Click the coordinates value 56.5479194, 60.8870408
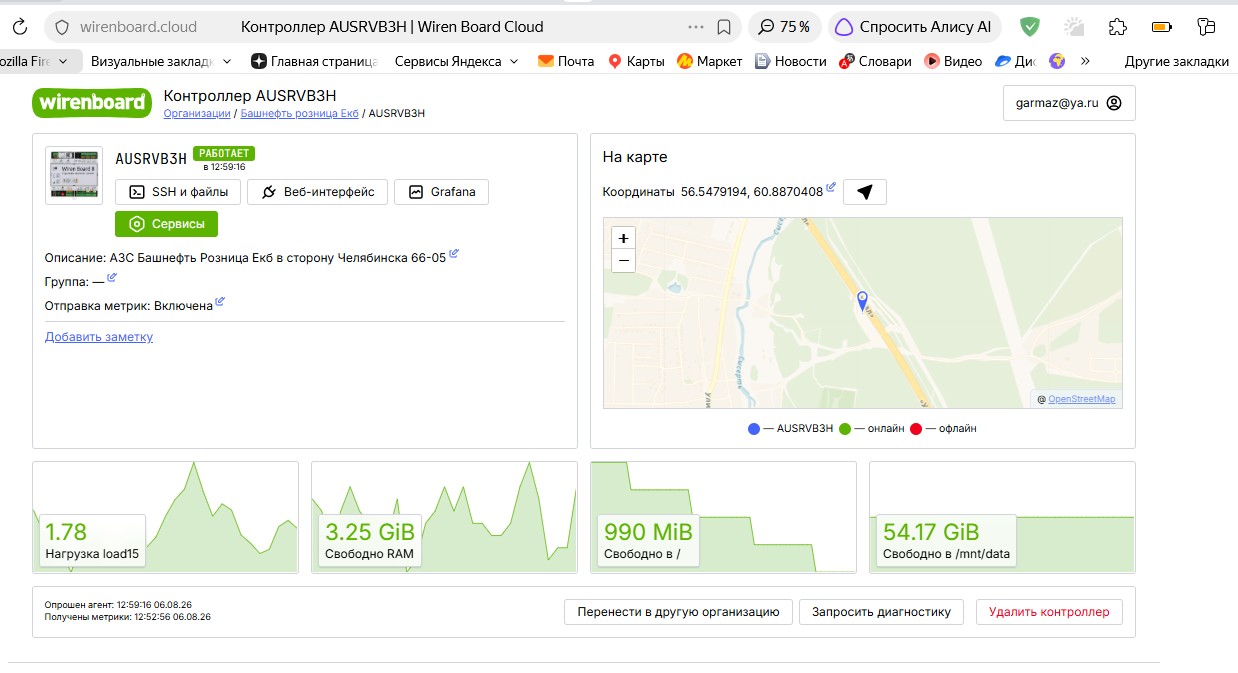This screenshot has width=1238, height=673. (751, 191)
